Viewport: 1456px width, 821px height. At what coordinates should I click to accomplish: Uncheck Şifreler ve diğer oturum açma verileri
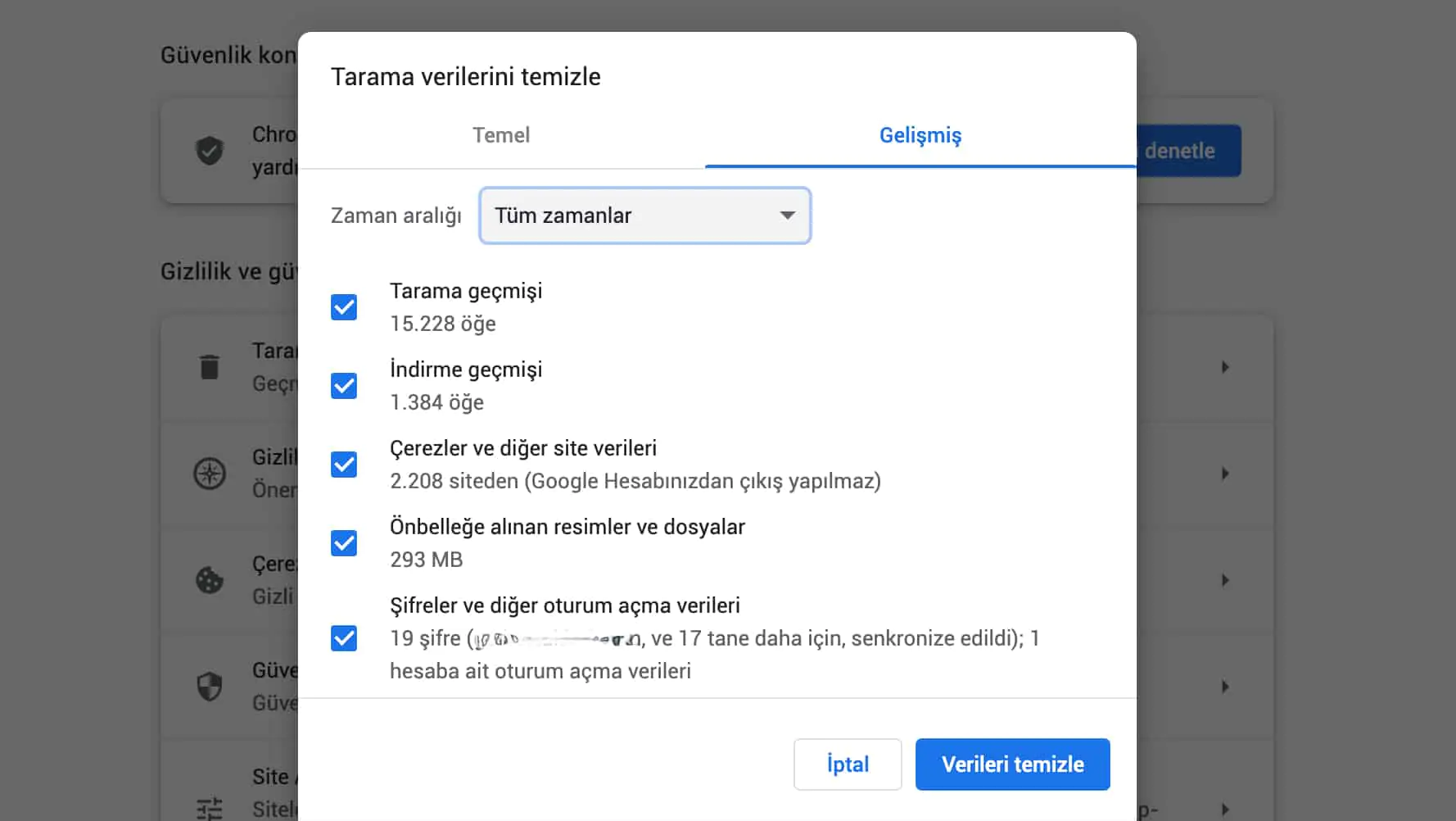344,638
